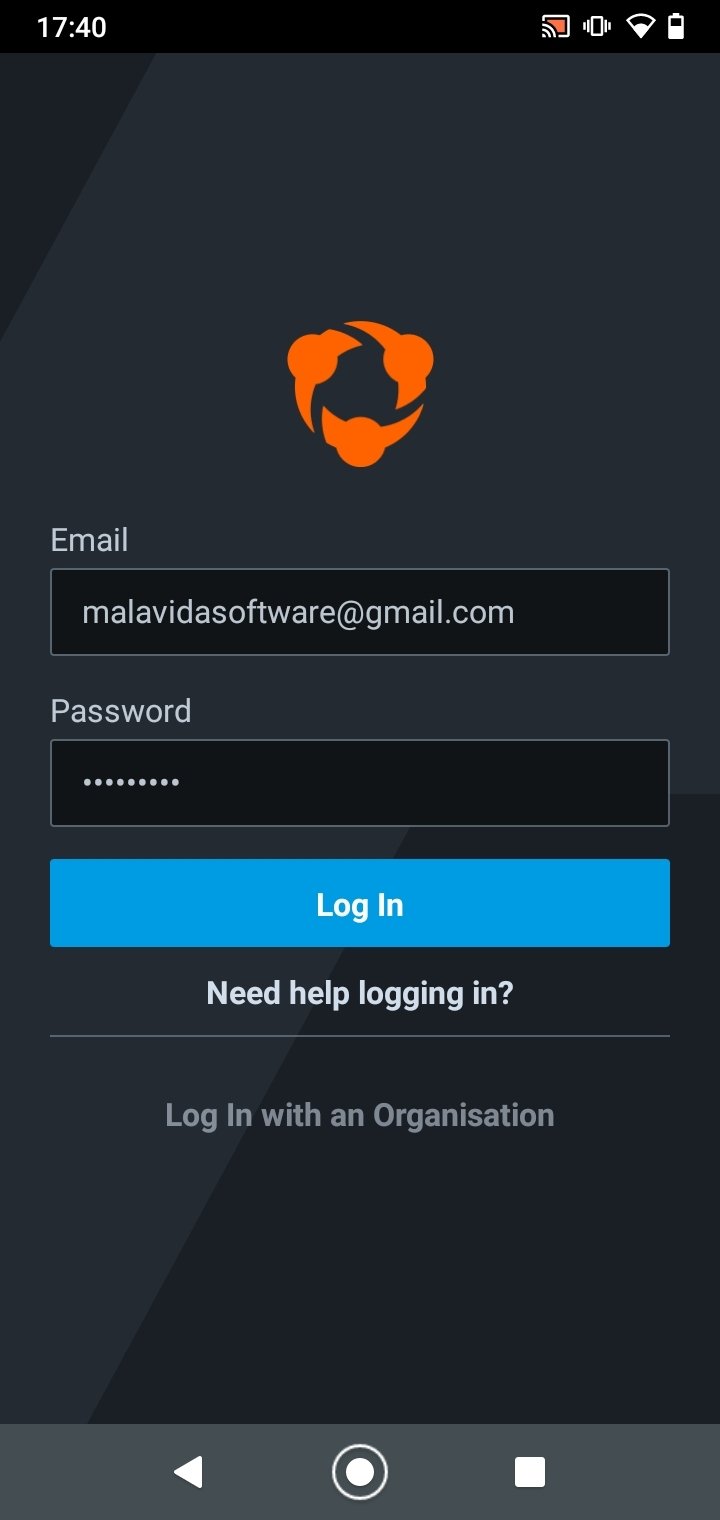Image resolution: width=720 pixels, height=1520 pixels.
Task: Click the Password label text
Action: coord(121,711)
